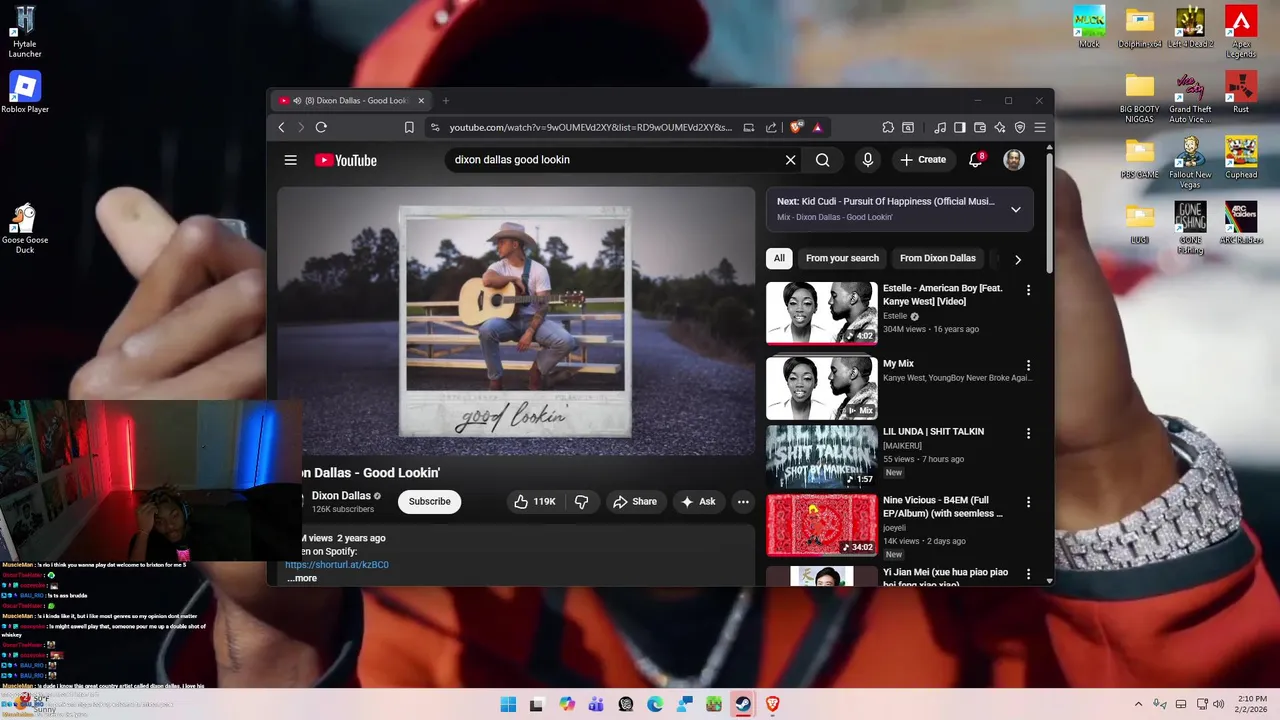Viewport: 1280px width, 720px height.
Task: Play Estelle American Boy thumbnail
Action: [x=821, y=313]
